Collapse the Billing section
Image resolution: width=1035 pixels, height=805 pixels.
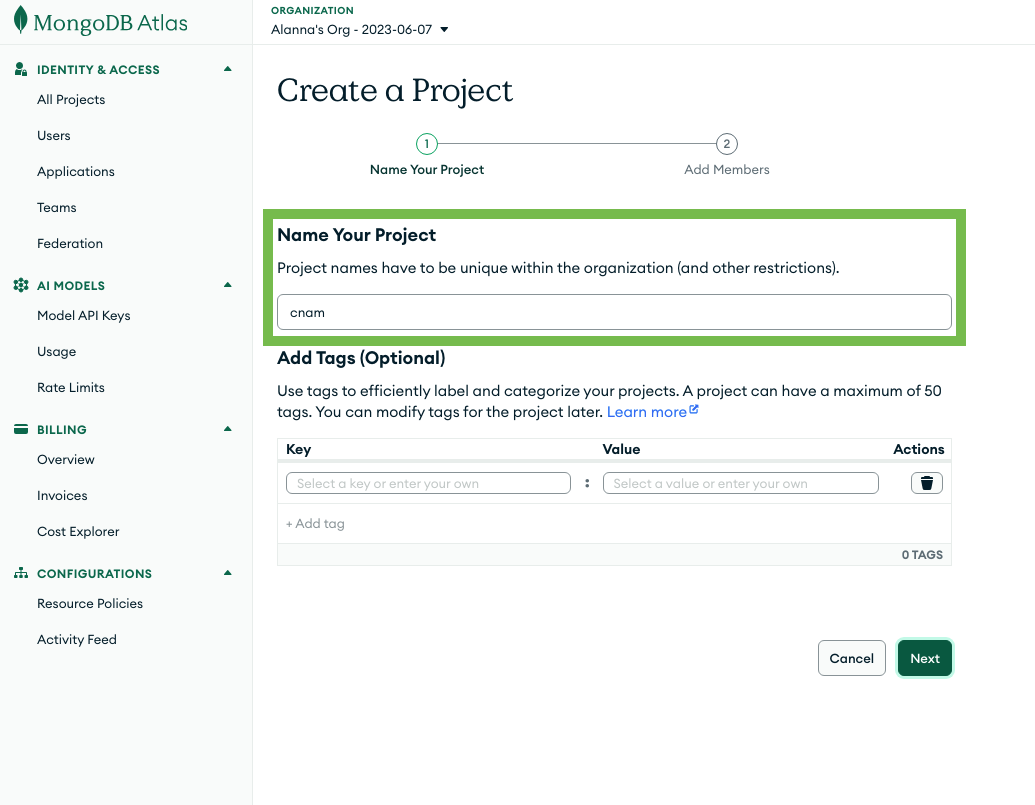pyautogui.click(x=227, y=429)
